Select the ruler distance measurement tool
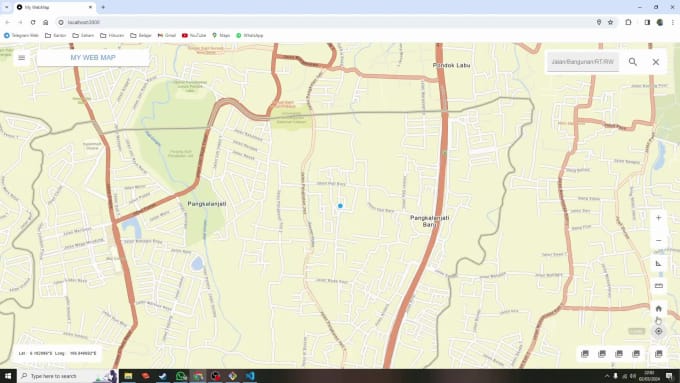This screenshot has height=383, width=680. tap(658, 286)
